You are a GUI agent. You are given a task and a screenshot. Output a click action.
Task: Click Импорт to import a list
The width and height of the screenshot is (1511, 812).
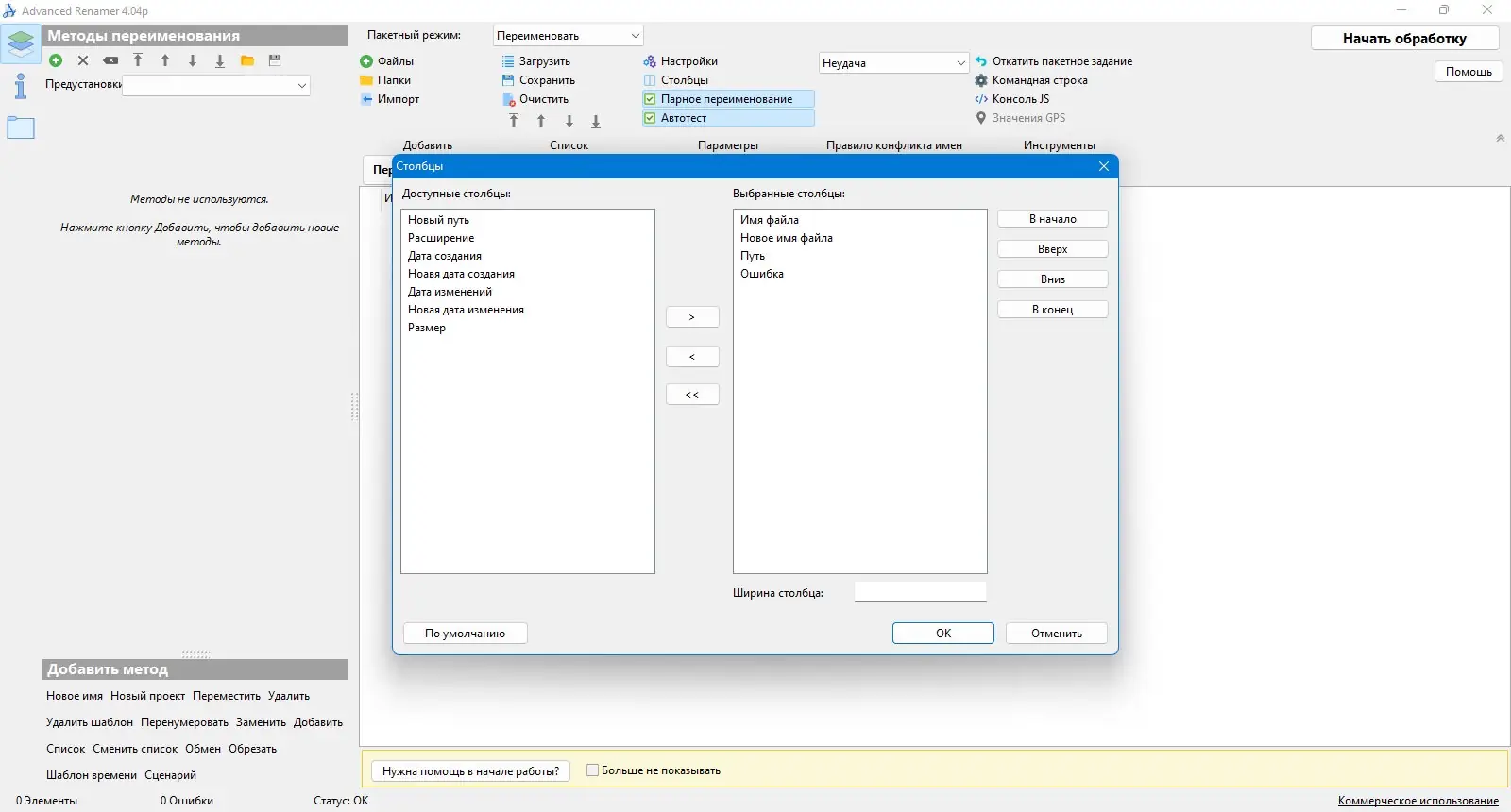tap(390, 99)
